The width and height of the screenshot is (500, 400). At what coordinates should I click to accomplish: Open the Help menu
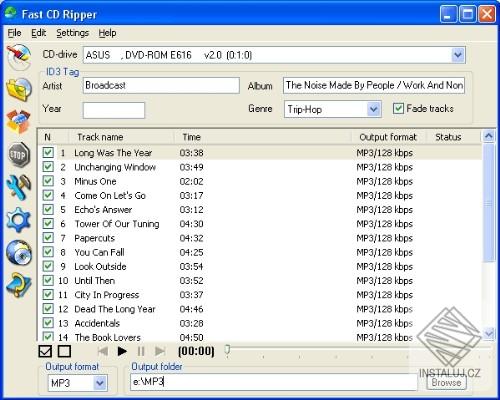[x=107, y=33]
